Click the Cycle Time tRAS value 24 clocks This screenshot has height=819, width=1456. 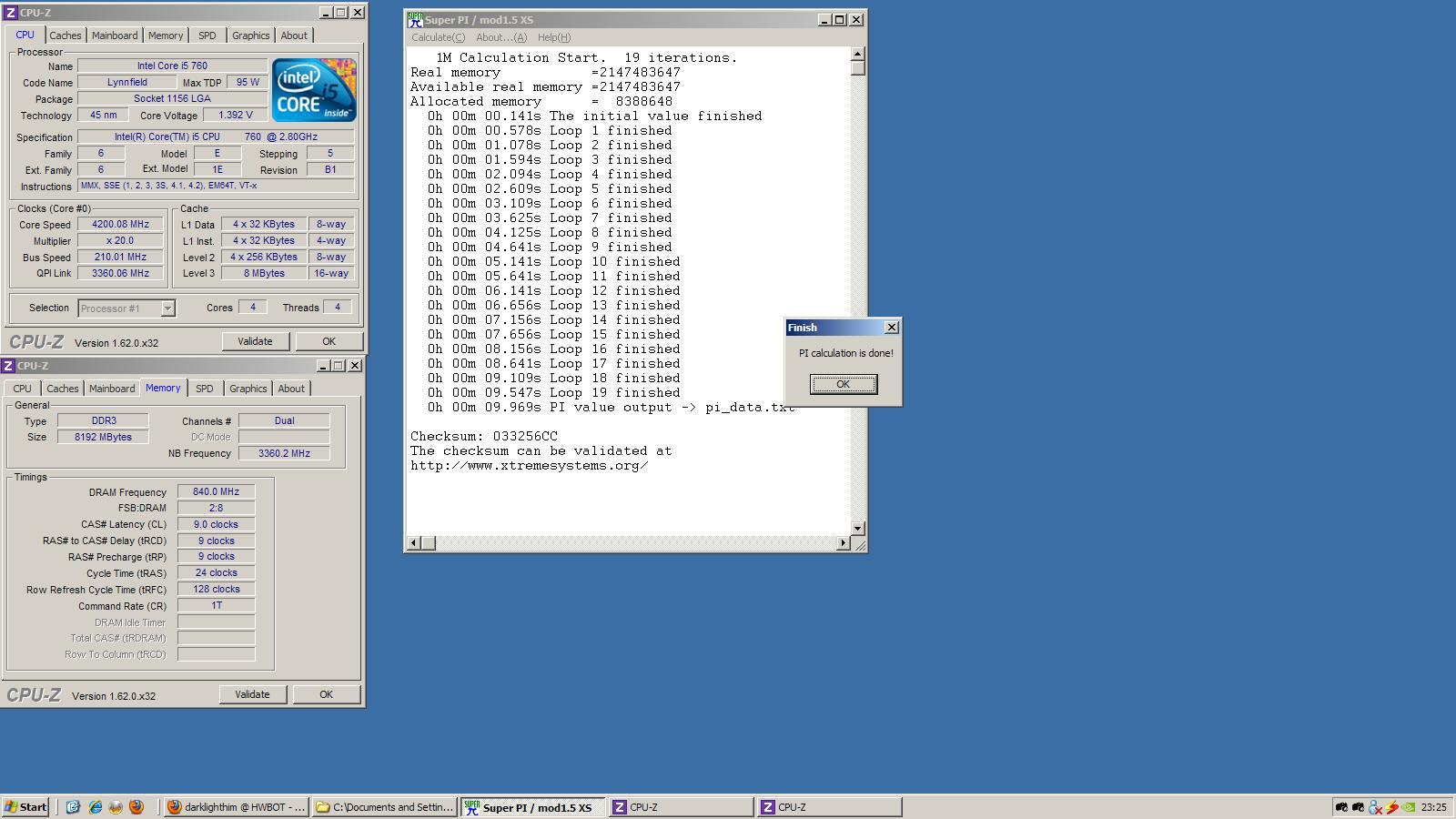tap(217, 573)
